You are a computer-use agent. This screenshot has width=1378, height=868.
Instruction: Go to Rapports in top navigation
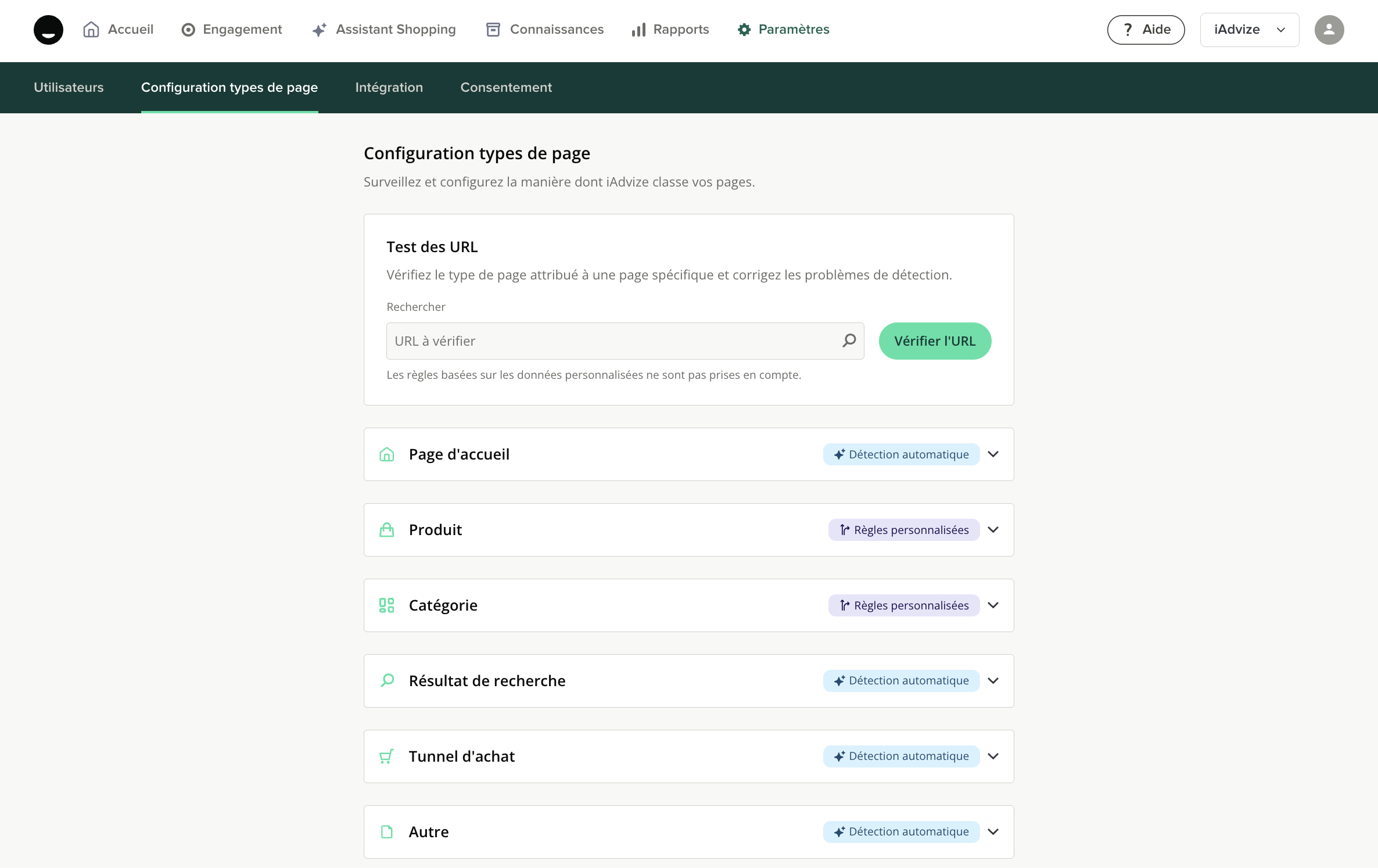670,30
